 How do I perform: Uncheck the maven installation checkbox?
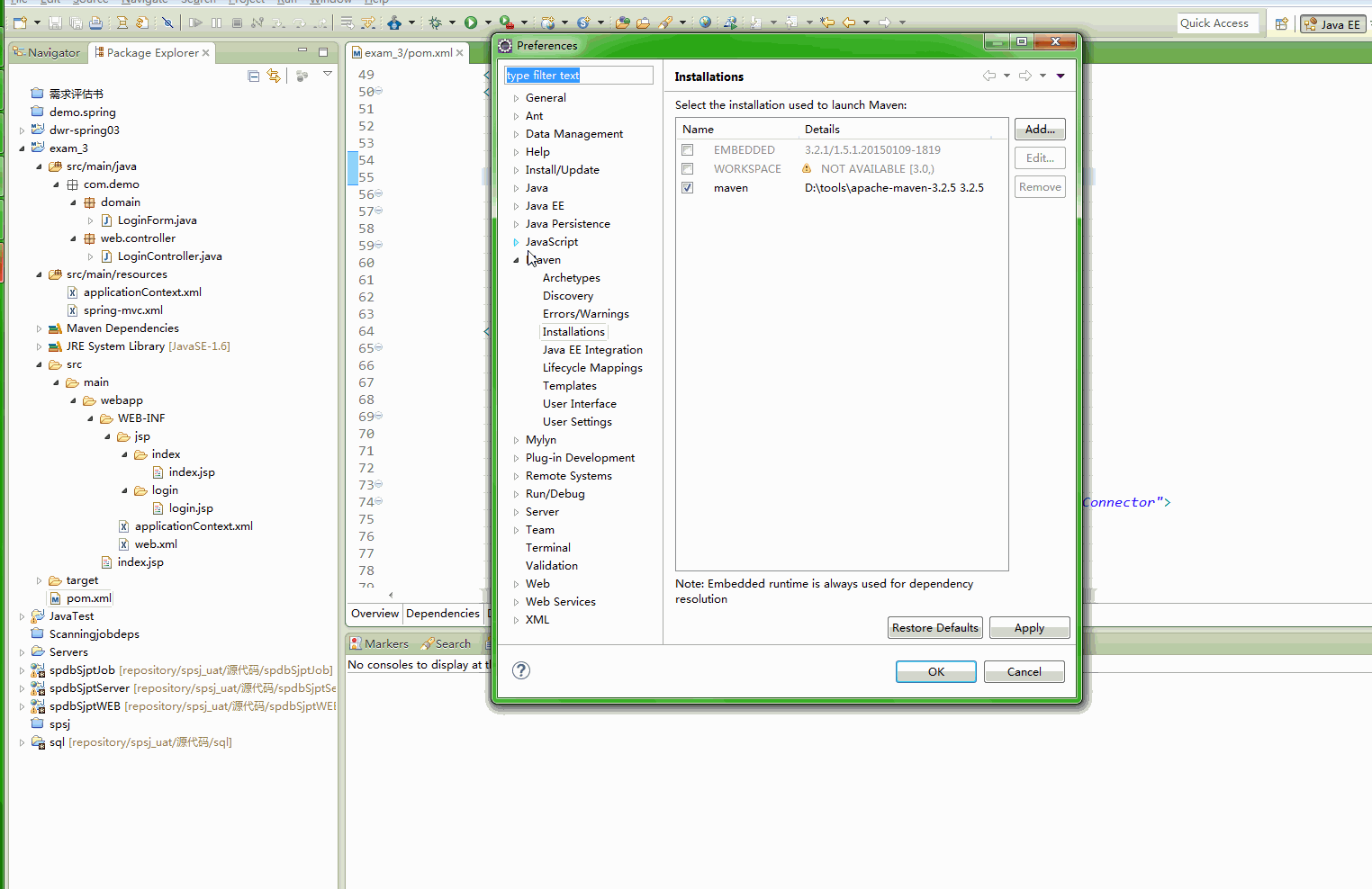tap(688, 188)
